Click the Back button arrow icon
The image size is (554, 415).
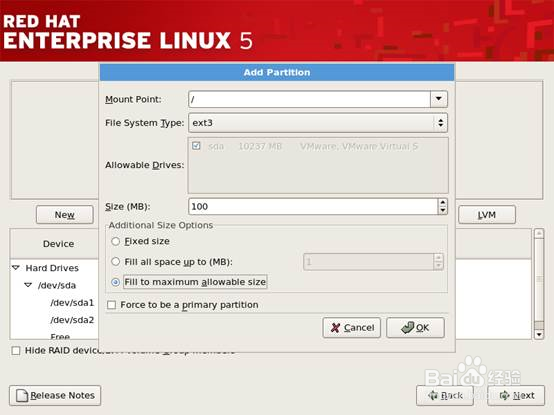pos(433,395)
